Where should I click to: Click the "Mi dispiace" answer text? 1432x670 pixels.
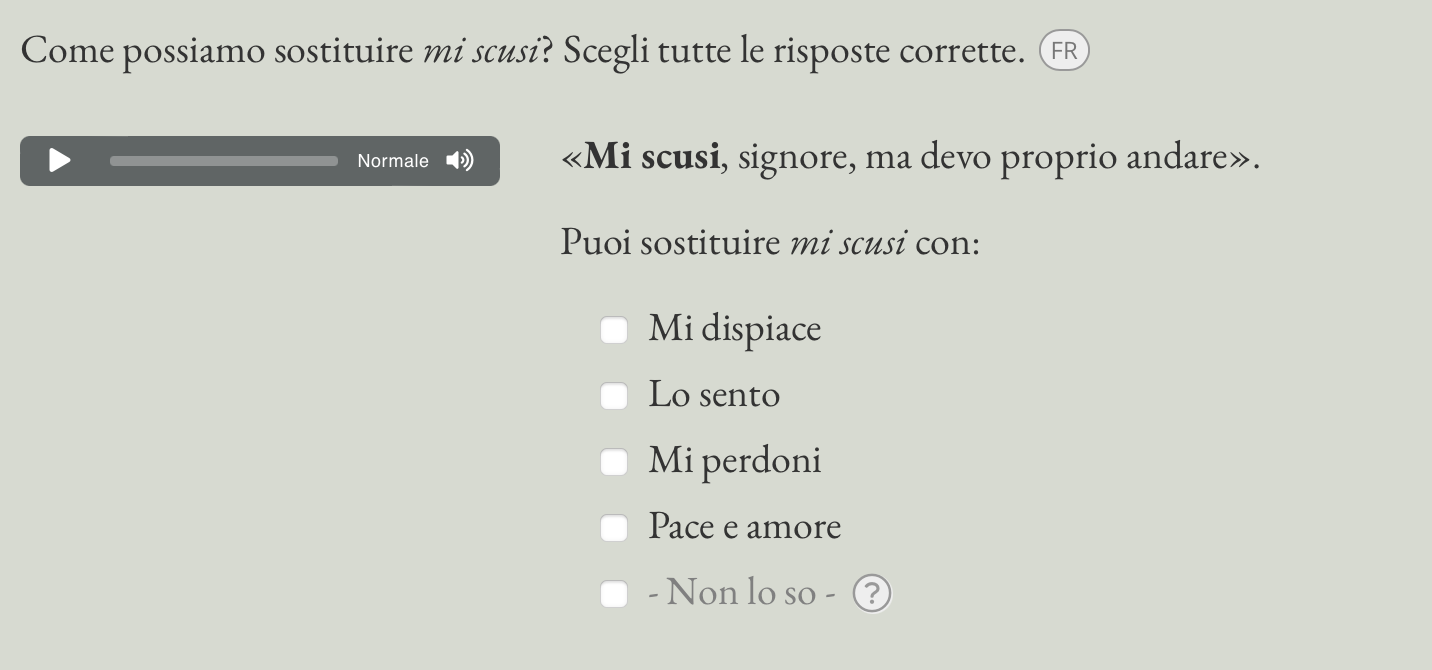(734, 328)
